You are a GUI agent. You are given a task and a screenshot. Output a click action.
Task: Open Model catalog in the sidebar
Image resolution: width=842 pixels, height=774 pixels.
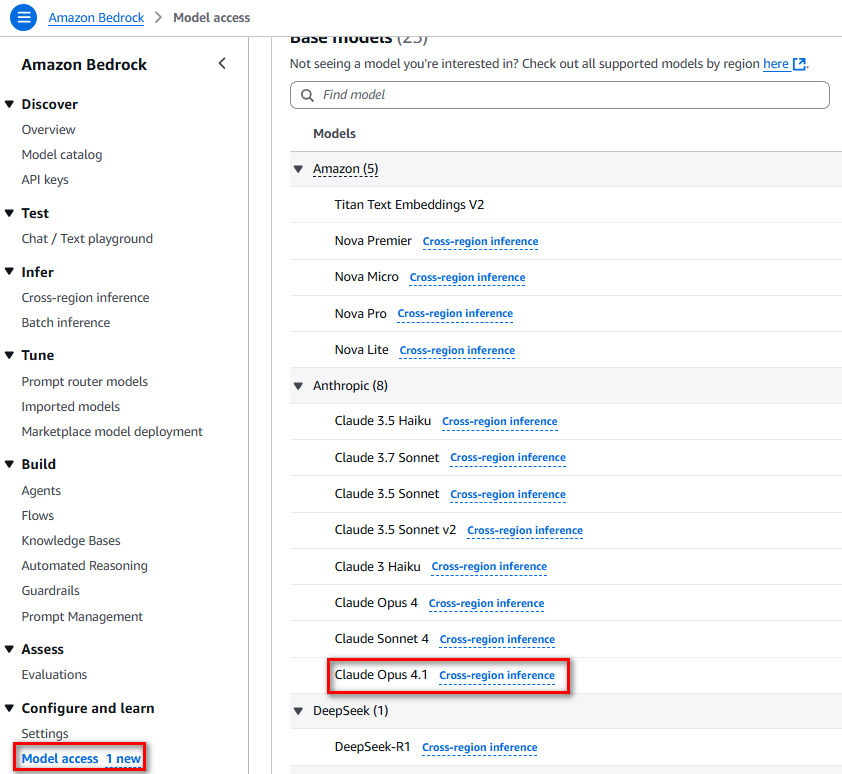pos(62,155)
